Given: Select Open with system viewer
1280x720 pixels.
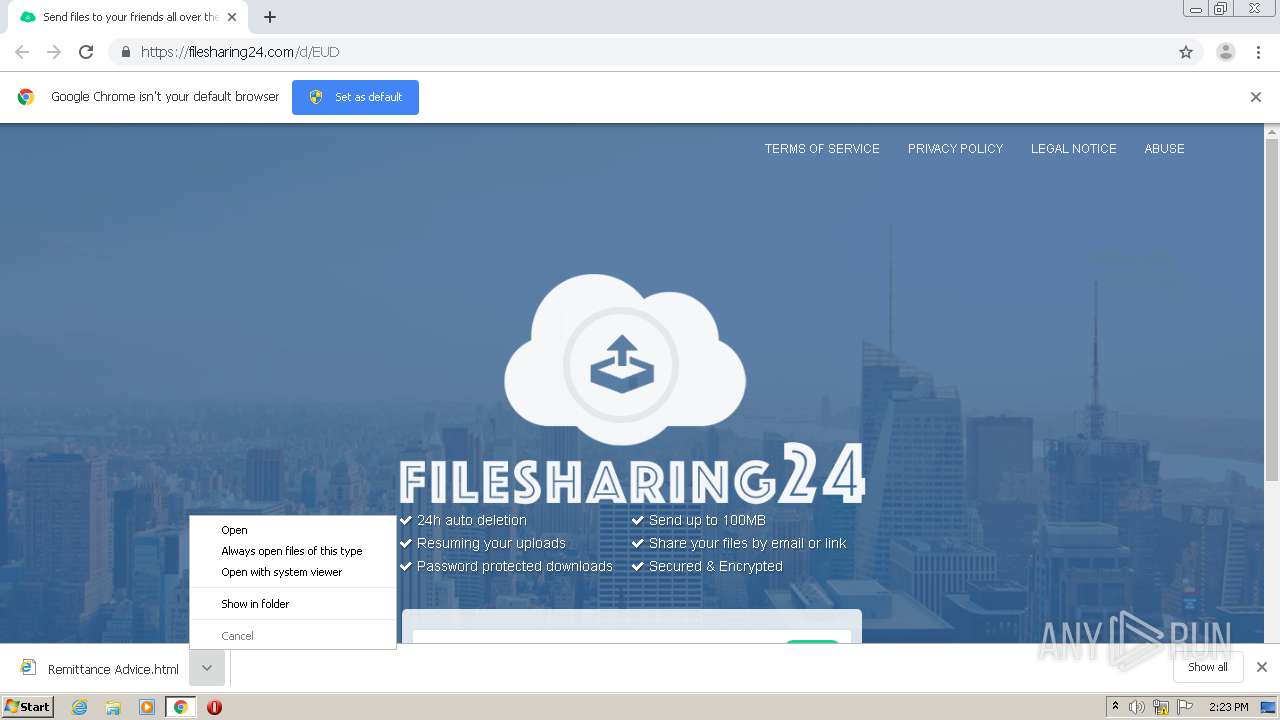Looking at the screenshot, I should (x=293, y=572).
